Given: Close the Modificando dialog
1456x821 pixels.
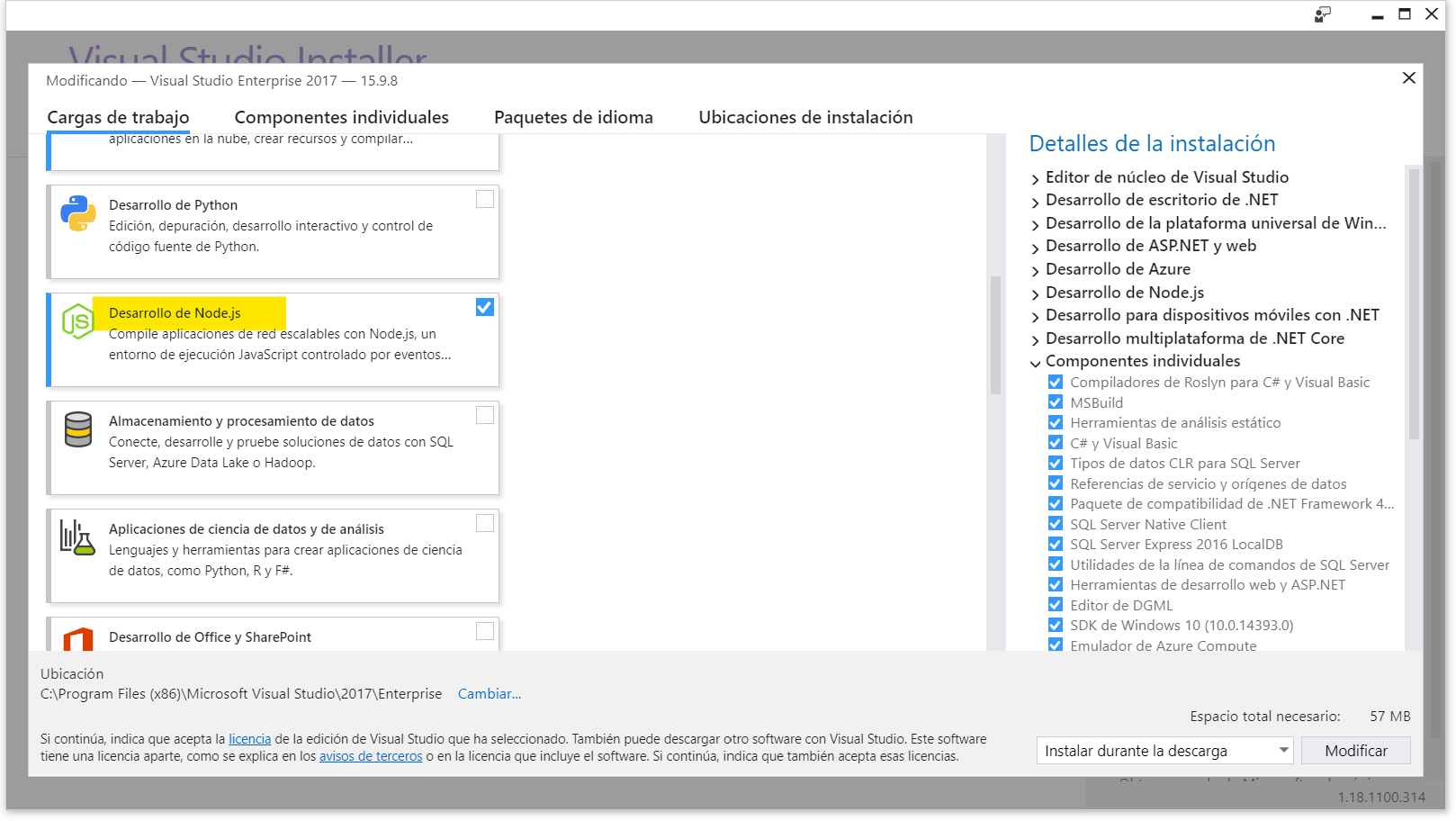Looking at the screenshot, I should pos(1409,78).
